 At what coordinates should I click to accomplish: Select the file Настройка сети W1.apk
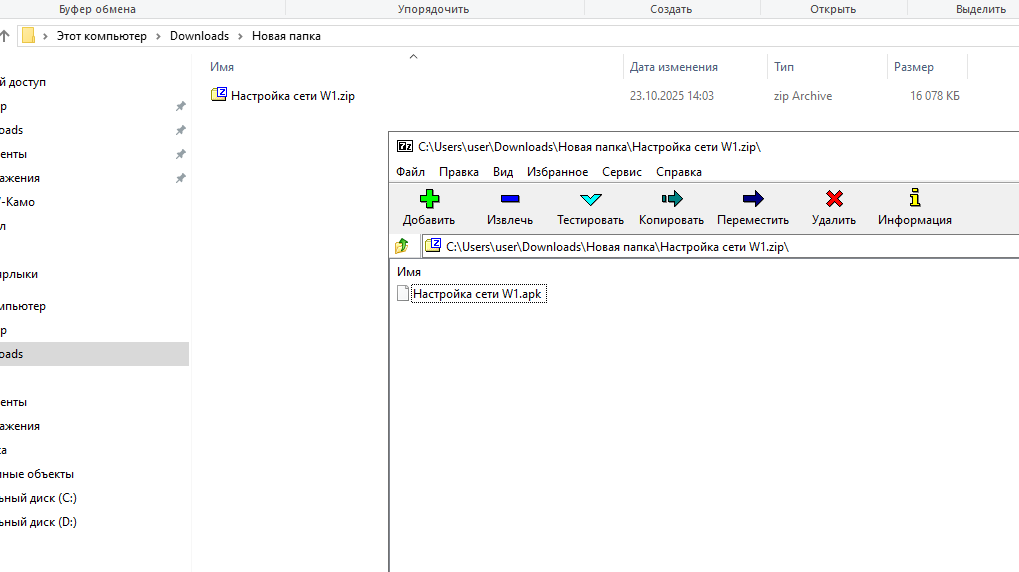point(477,294)
